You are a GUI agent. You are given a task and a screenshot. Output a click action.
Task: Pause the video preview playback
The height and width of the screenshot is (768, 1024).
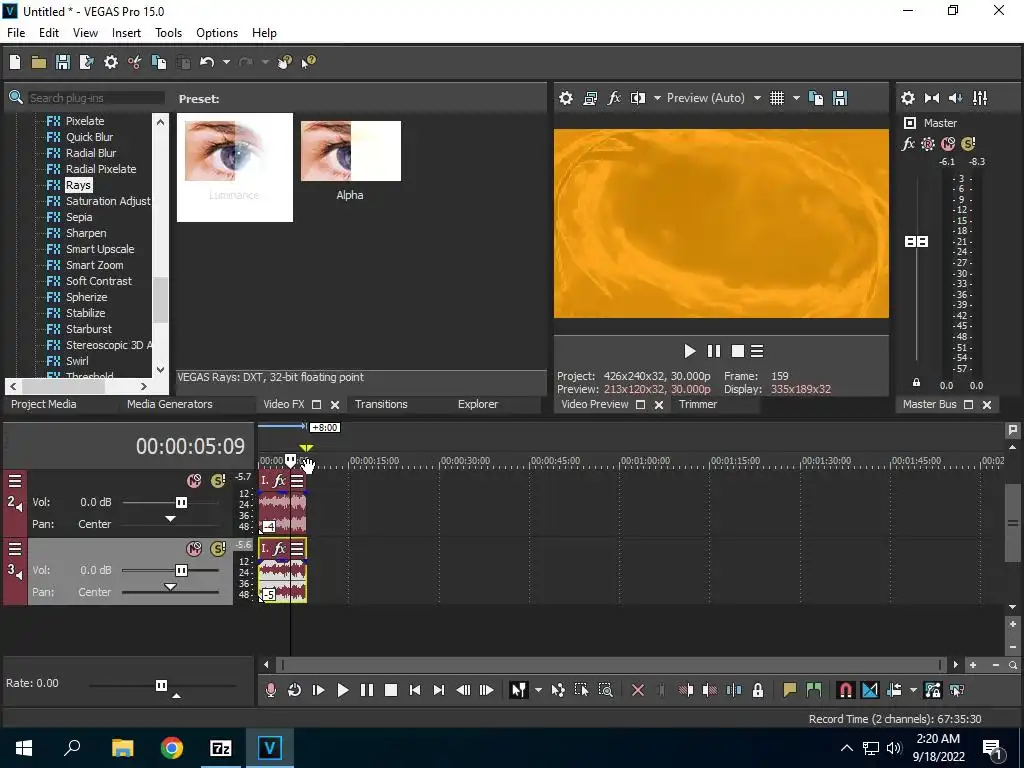pyautogui.click(x=714, y=351)
